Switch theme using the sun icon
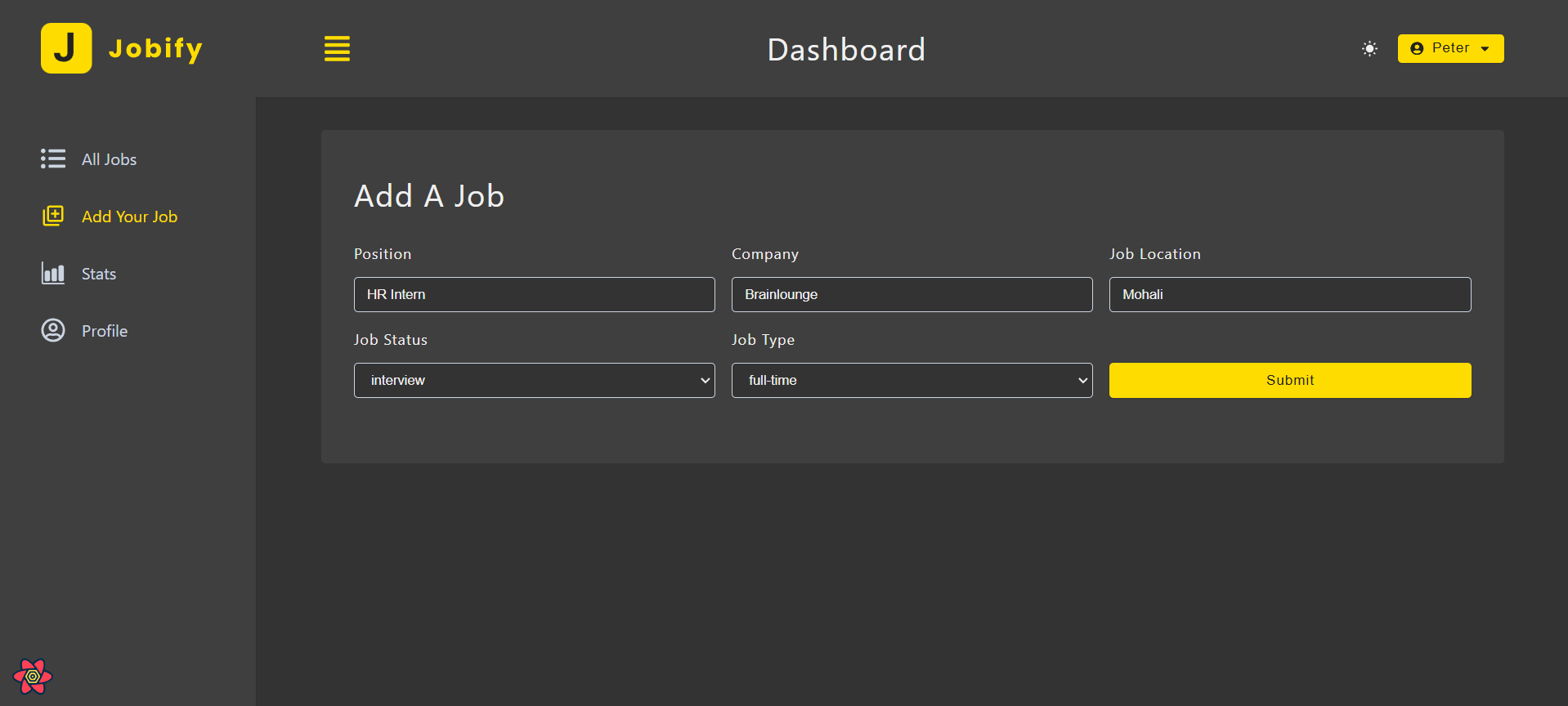The height and width of the screenshot is (706, 1568). pyautogui.click(x=1369, y=48)
